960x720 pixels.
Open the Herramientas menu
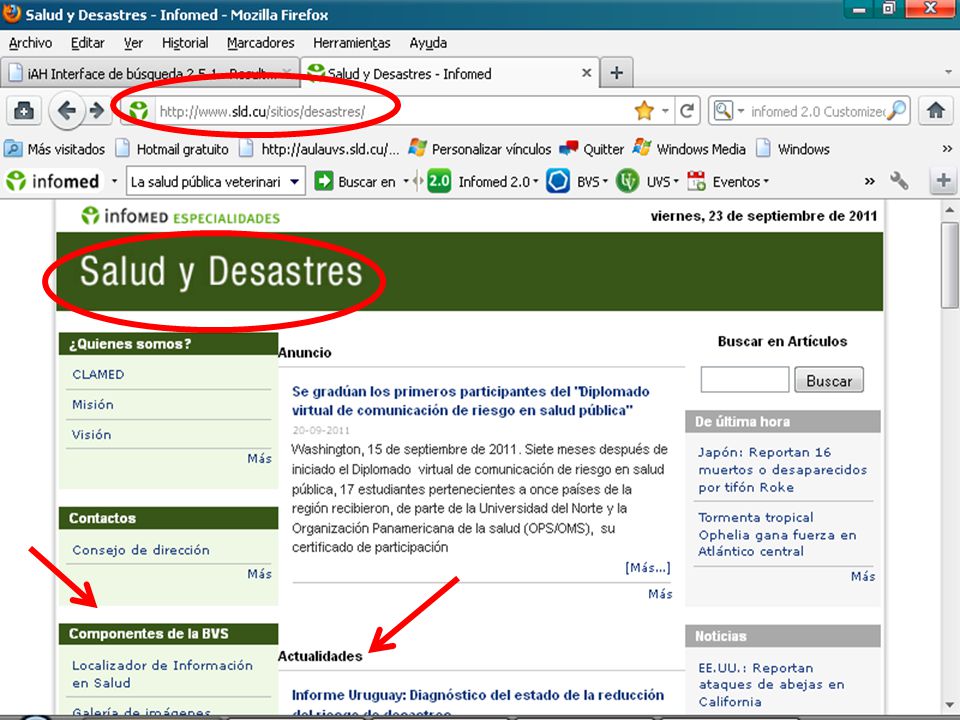click(x=351, y=43)
